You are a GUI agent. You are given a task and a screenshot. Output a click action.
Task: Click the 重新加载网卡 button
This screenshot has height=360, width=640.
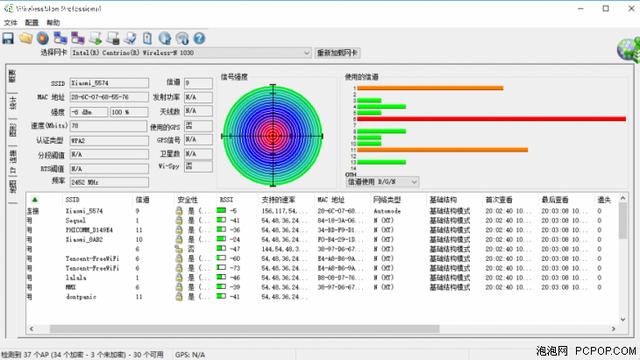pos(337,53)
